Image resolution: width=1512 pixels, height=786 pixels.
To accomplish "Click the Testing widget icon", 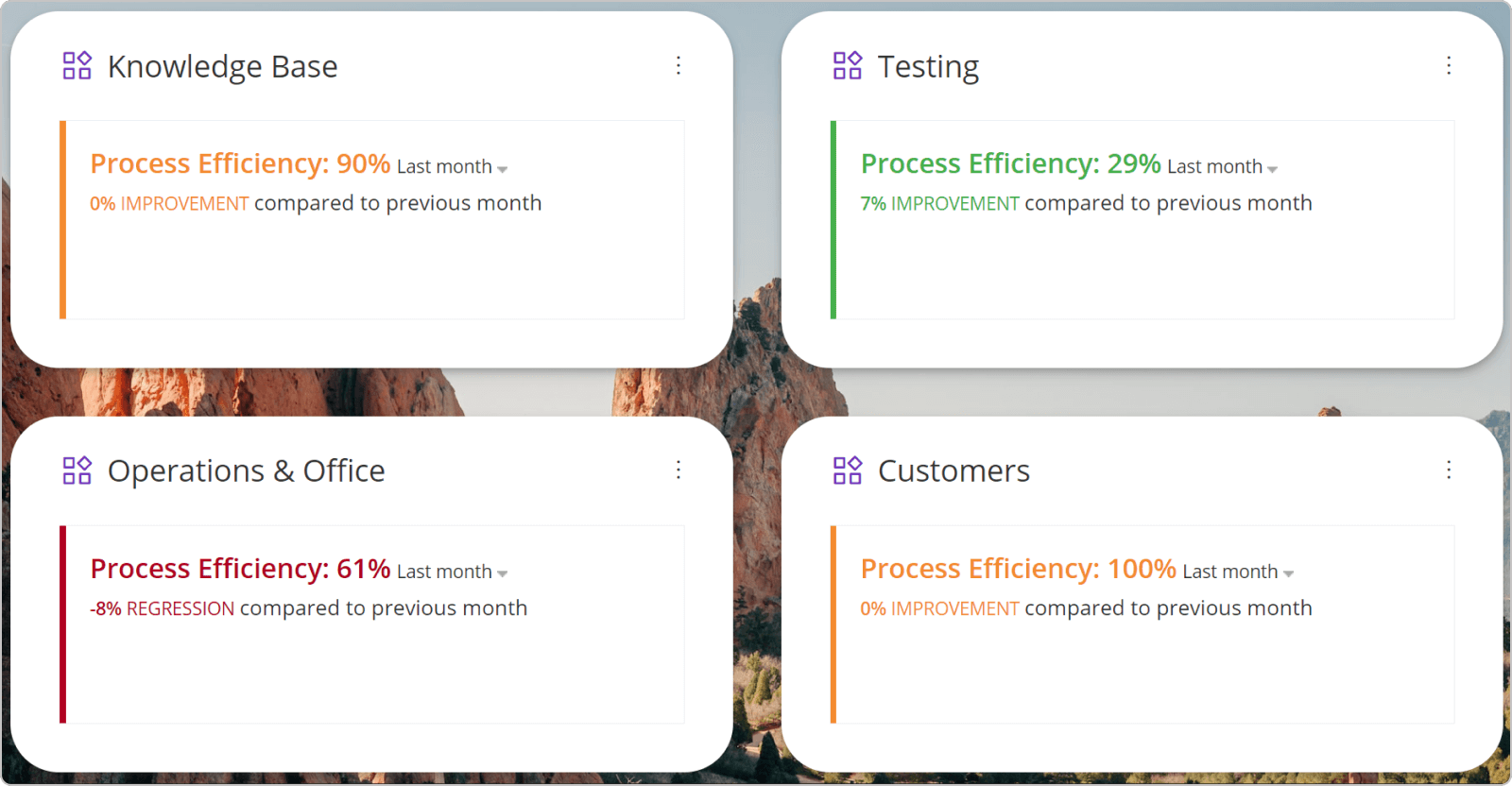I will coord(847,65).
